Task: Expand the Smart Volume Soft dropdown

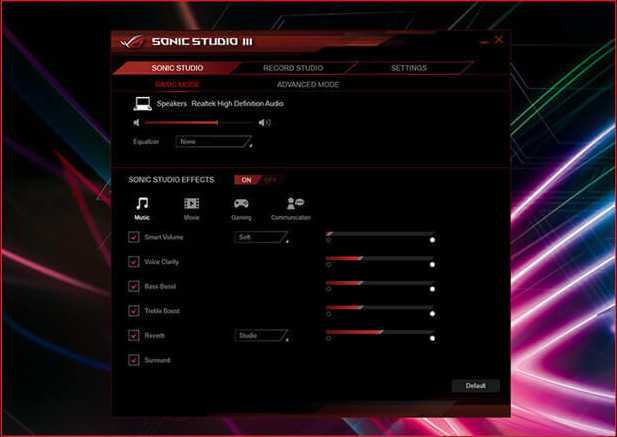Action: coord(261,237)
